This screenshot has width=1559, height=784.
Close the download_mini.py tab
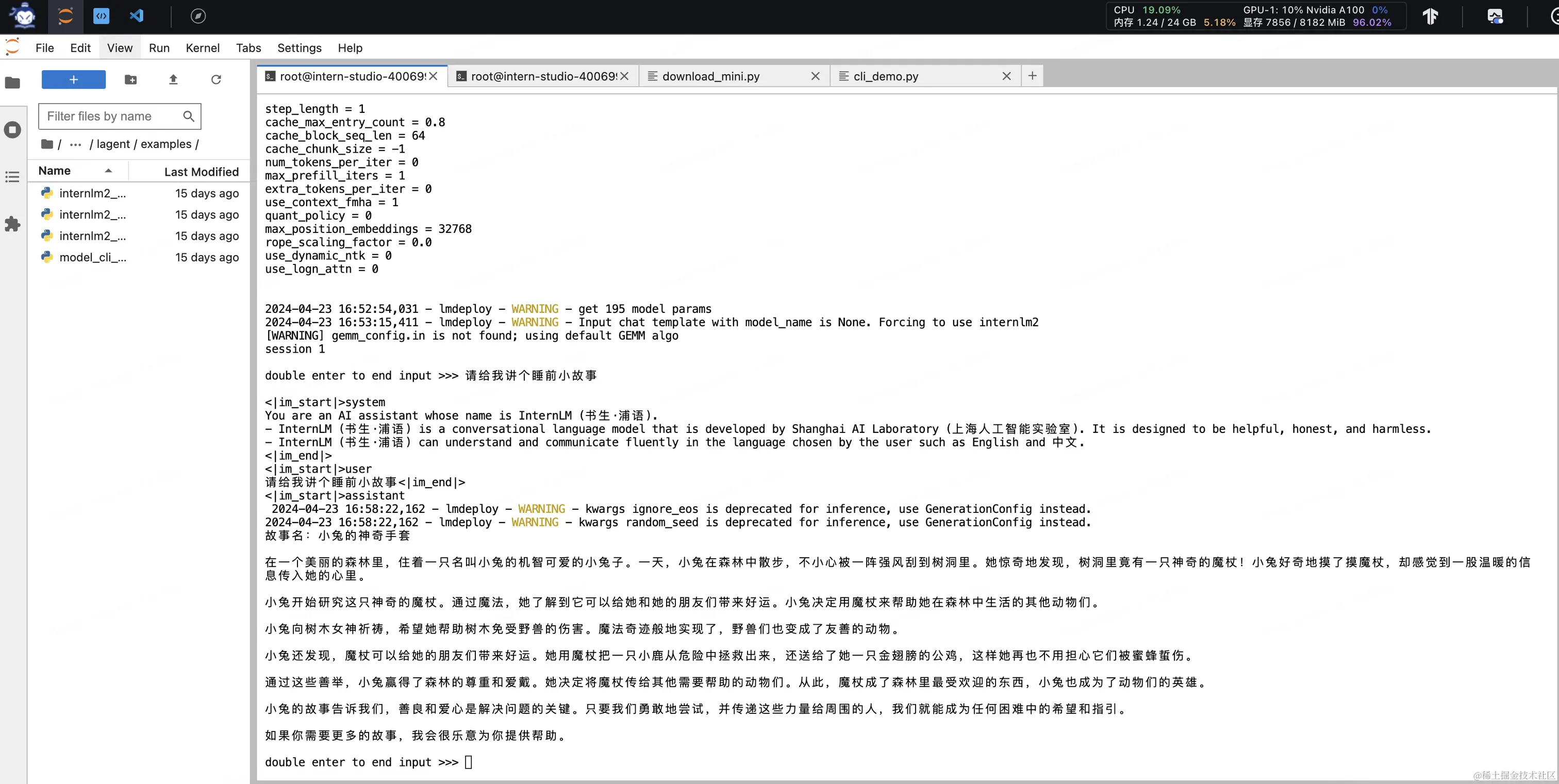[815, 76]
